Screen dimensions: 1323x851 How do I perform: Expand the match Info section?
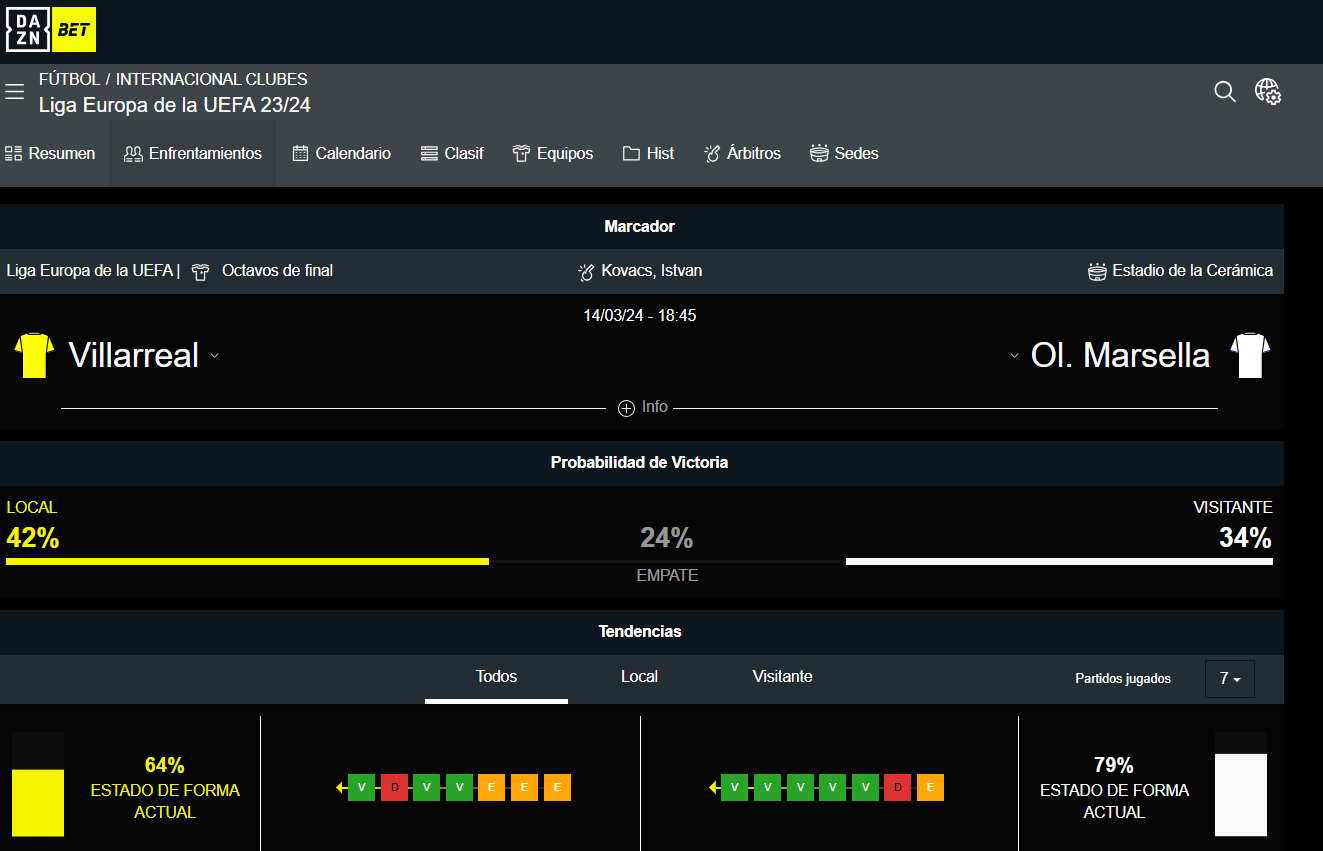pos(643,408)
